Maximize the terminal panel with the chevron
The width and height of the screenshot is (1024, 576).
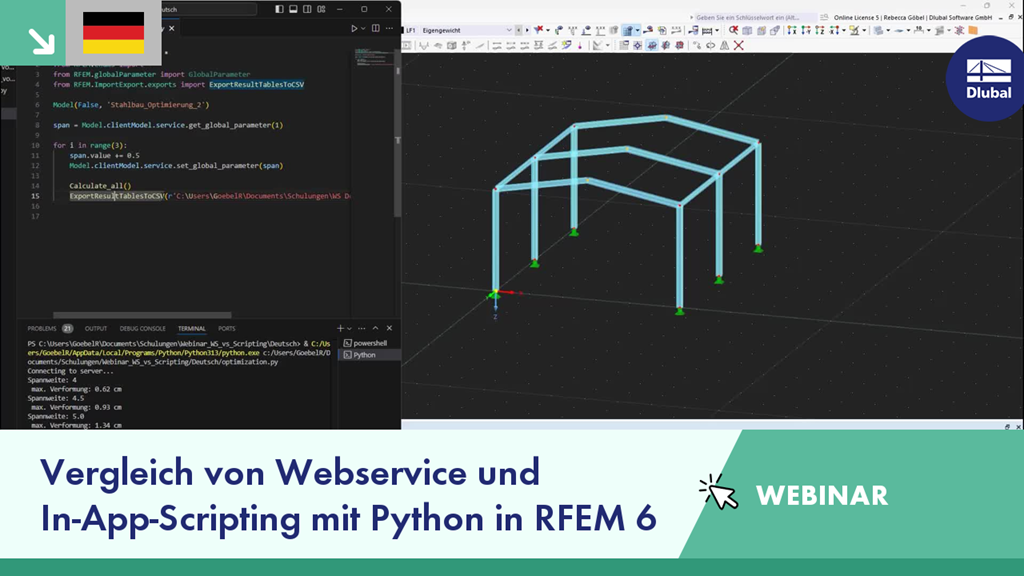pyautogui.click(x=376, y=328)
